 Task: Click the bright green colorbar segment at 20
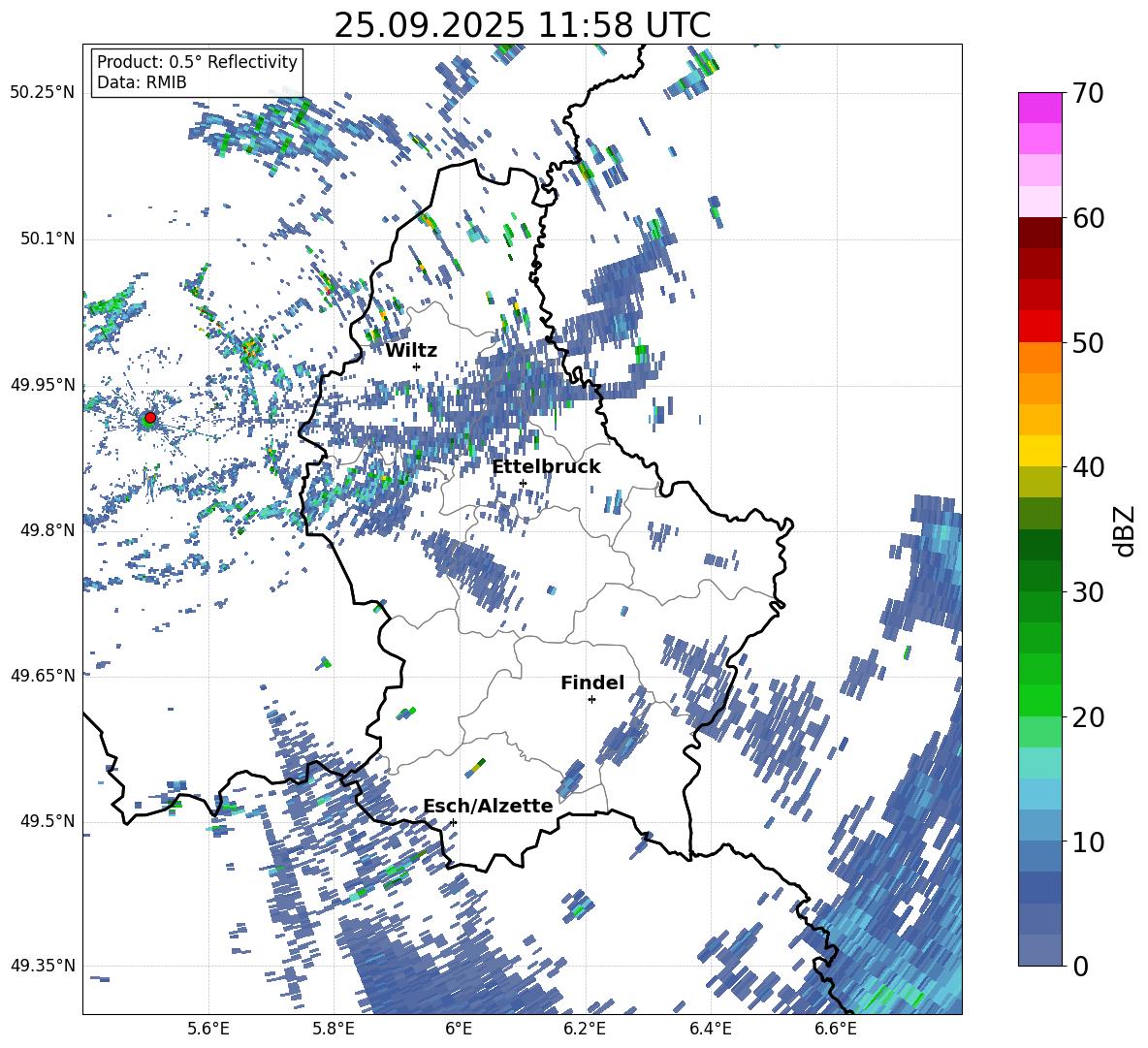[x=1039, y=700]
